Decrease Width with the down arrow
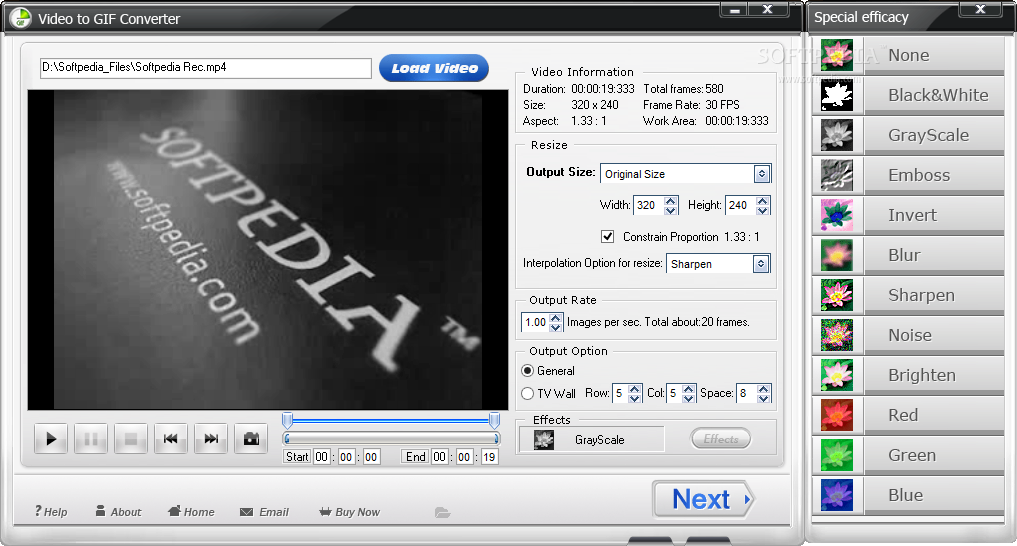1017x546 pixels. click(671, 210)
